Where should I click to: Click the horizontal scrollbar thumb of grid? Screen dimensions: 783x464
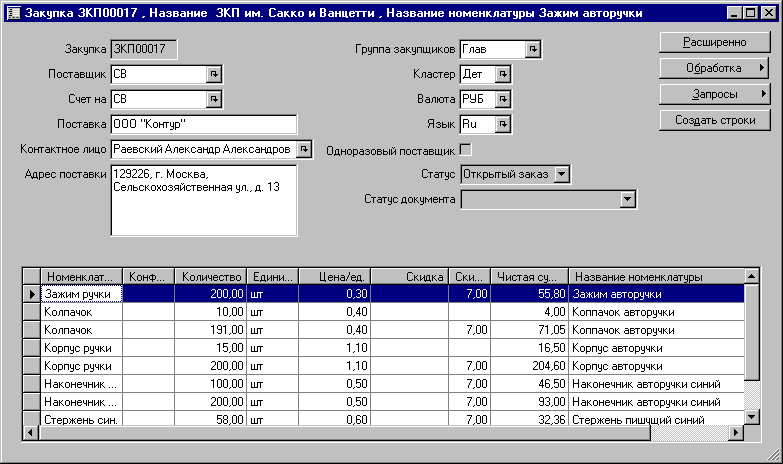[344, 433]
